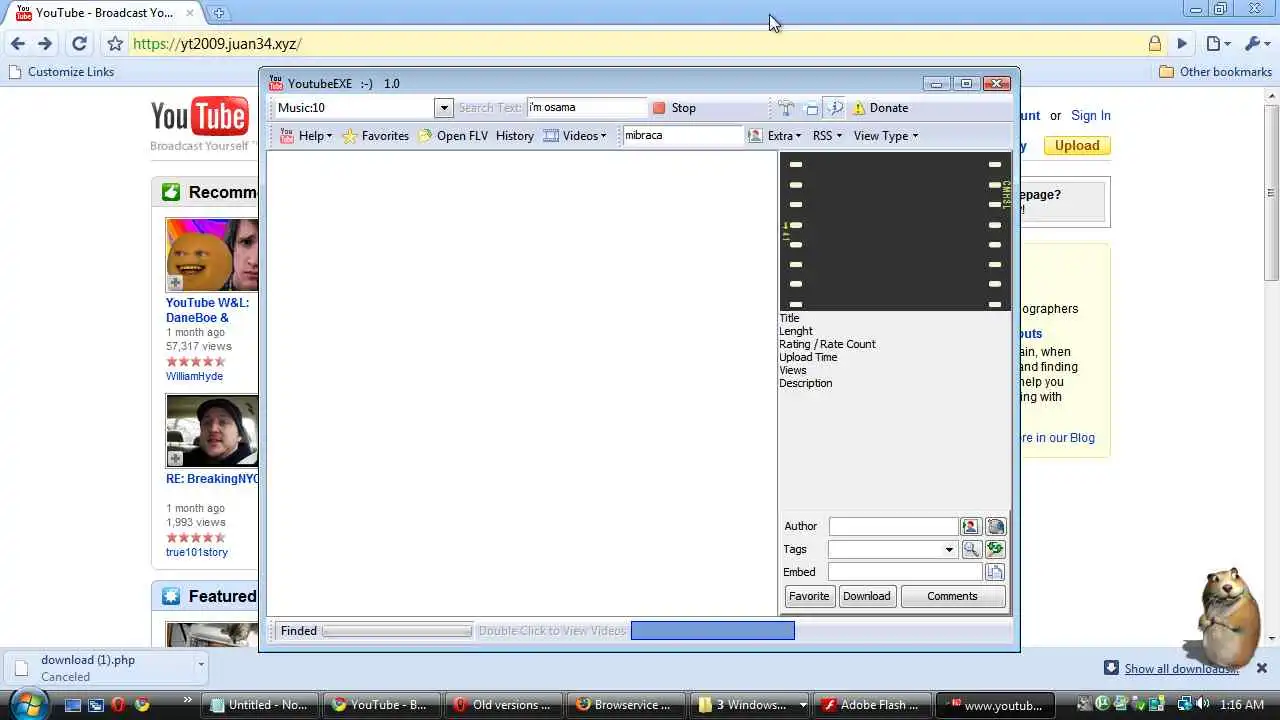Open Chrome's wrench settings menu

pyautogui.click(x=1256, y=44)
